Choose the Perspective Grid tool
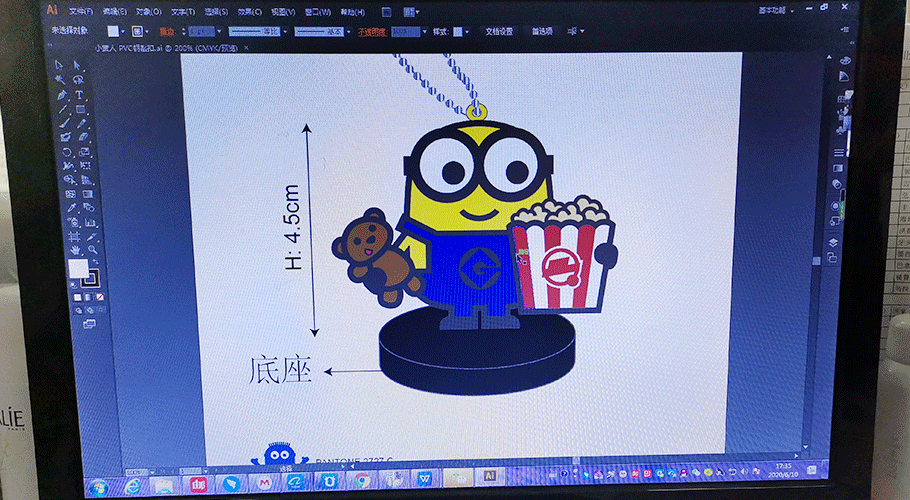This screenshot has width=910, height=500. pos(86,180)
